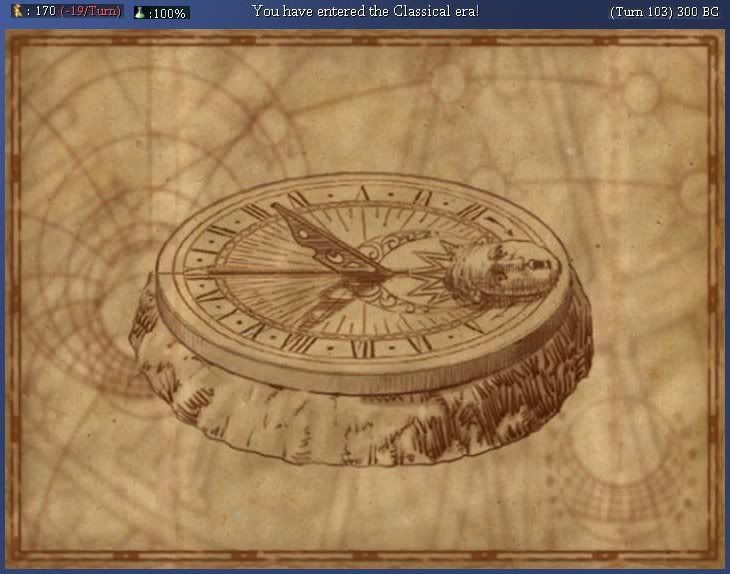730x574 pixels.
Task: Click the red -19/Turn income text
Action: [91, 11]
